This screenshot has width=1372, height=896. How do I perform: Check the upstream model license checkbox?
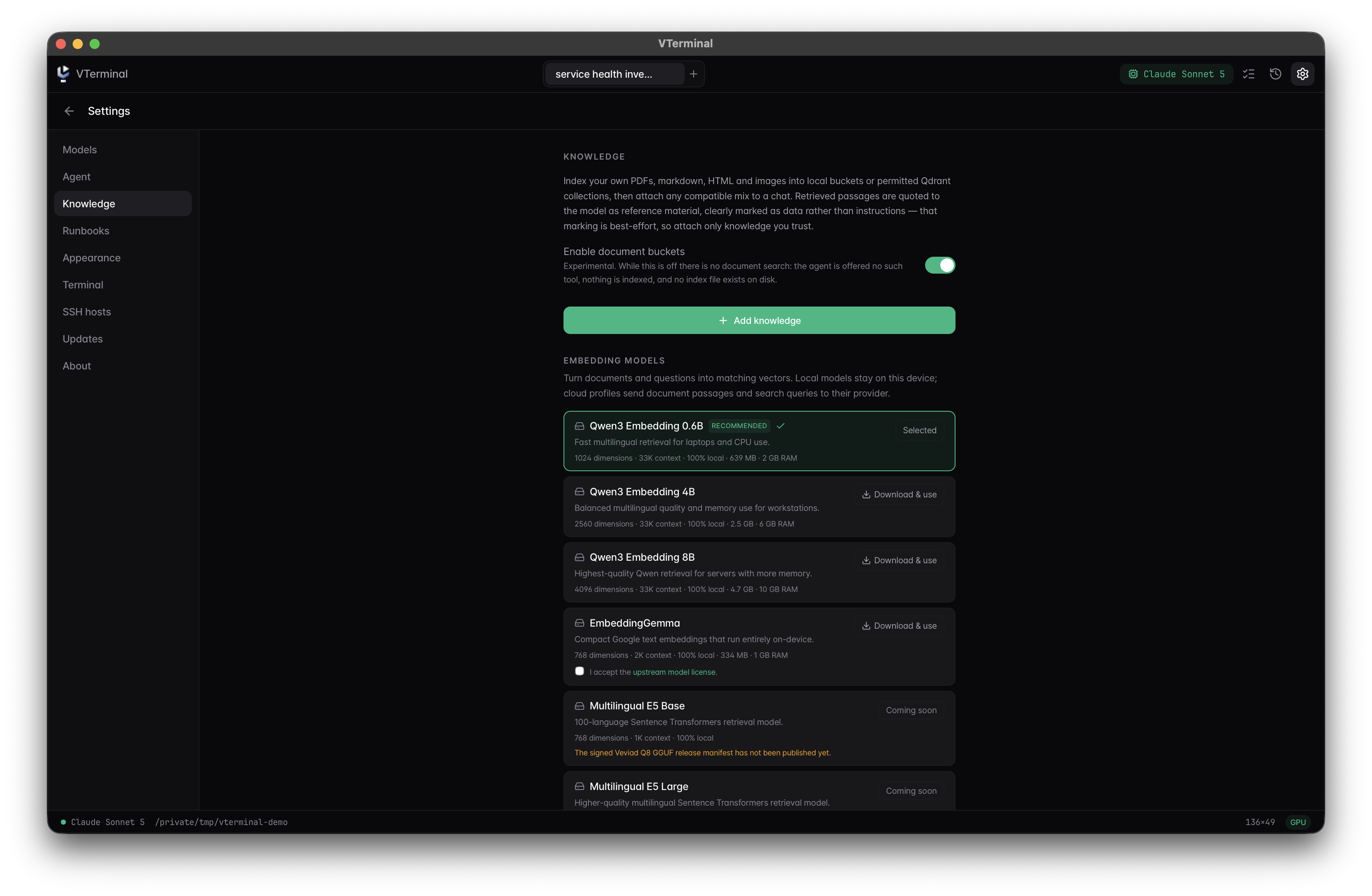[x=580, y=671]
